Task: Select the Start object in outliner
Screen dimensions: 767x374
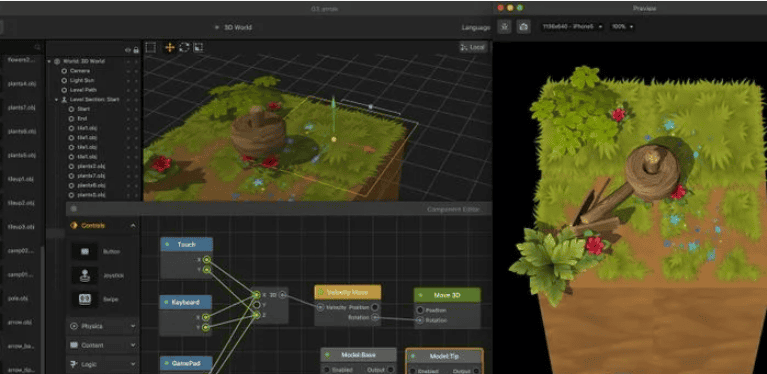Action: 84,109
